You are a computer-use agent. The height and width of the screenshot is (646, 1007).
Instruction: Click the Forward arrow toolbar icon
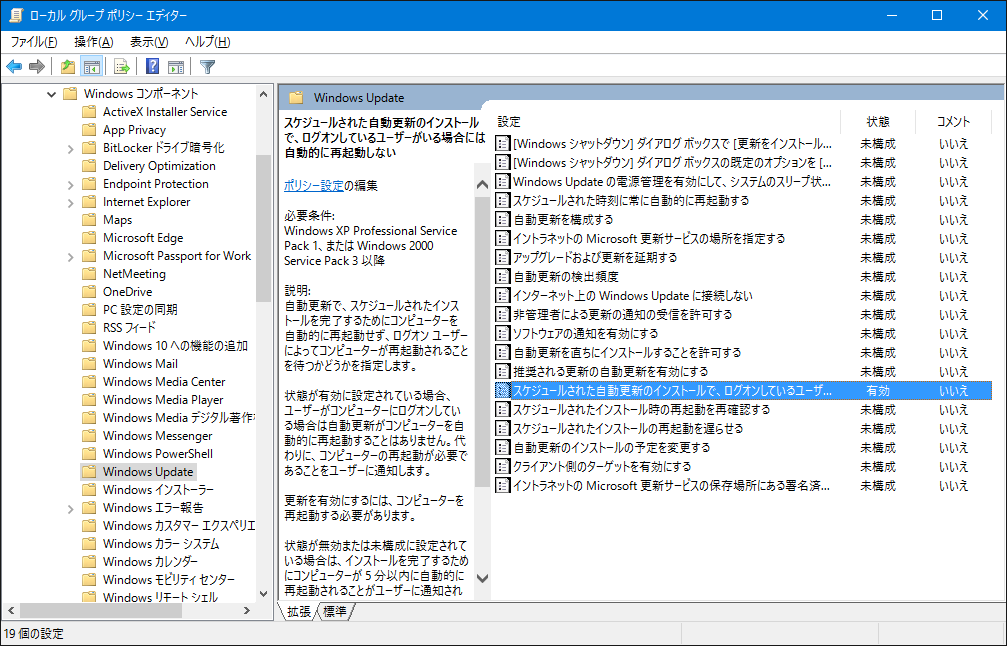(37, 66)
